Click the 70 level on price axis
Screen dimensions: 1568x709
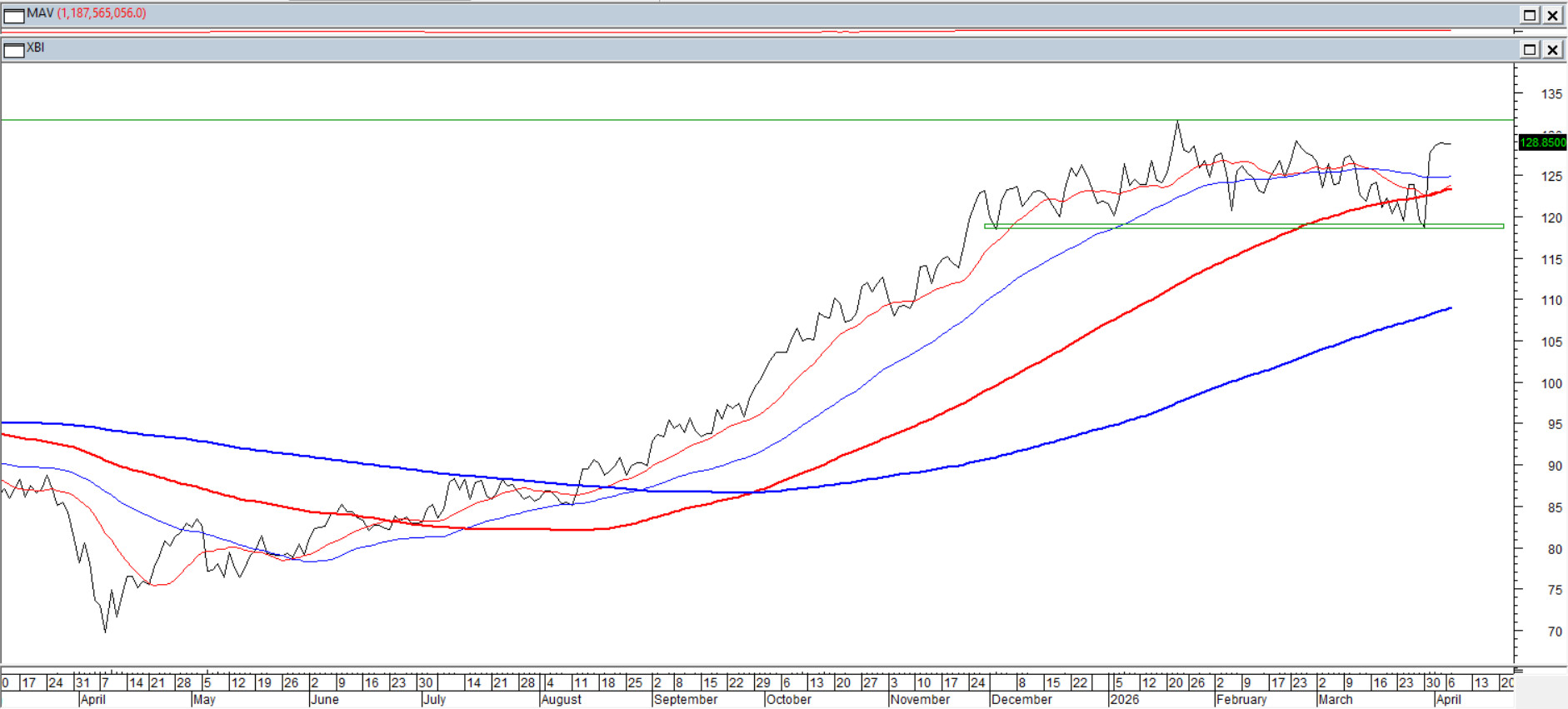click(1554, 632)
